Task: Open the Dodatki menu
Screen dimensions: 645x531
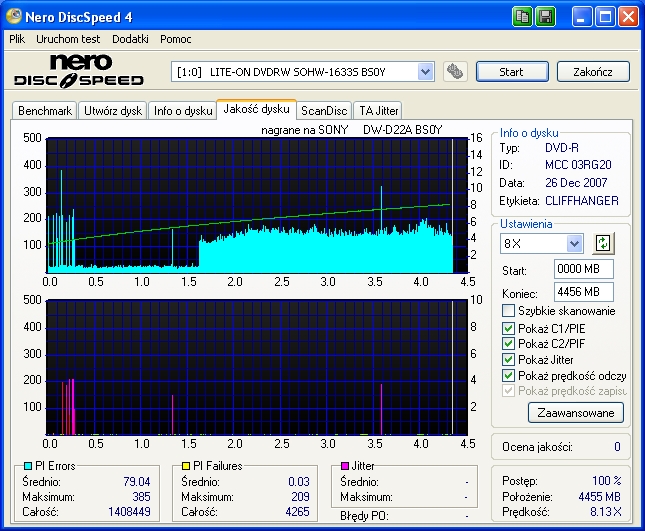Action: click(x=130, y=39)
